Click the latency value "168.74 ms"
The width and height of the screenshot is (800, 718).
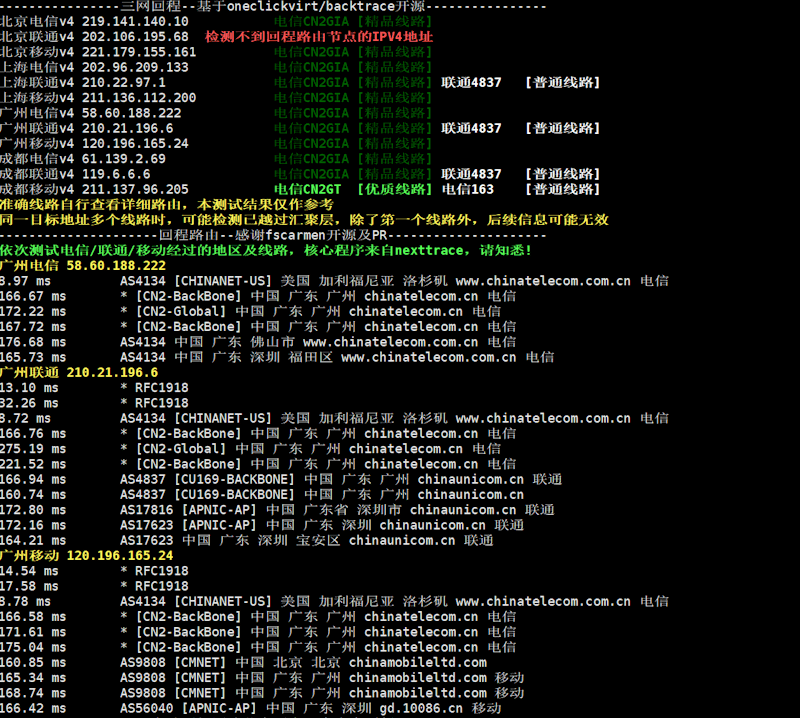coord(33,694)
